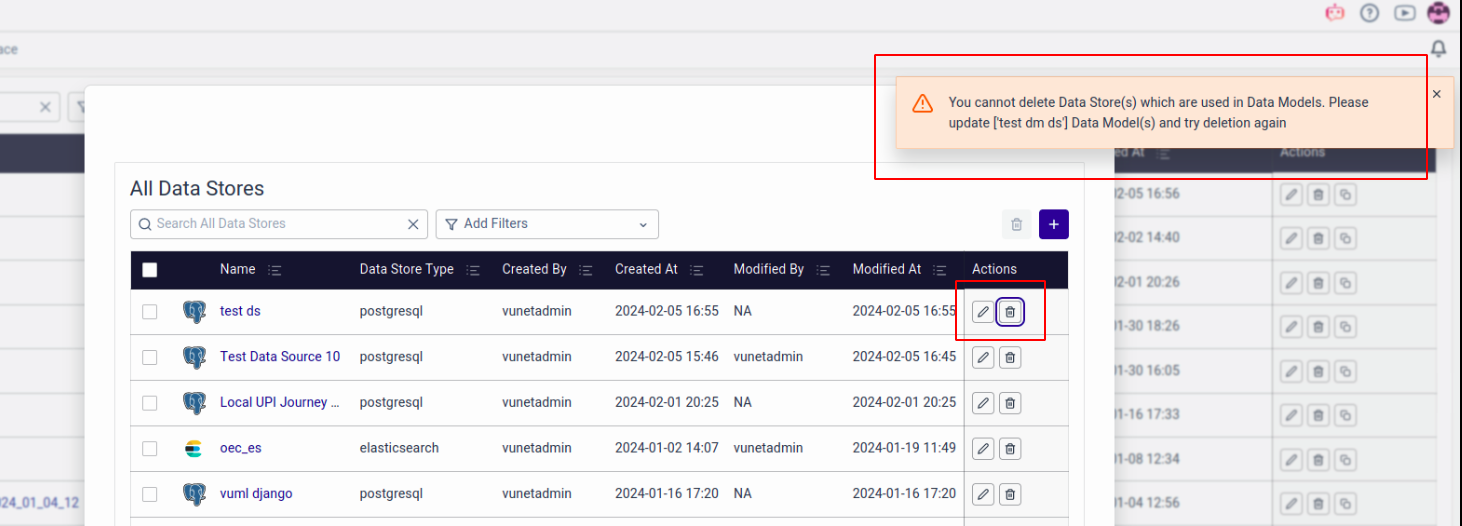
Task: Open the Test Data Source 10 link
Action: click(280, 357)
